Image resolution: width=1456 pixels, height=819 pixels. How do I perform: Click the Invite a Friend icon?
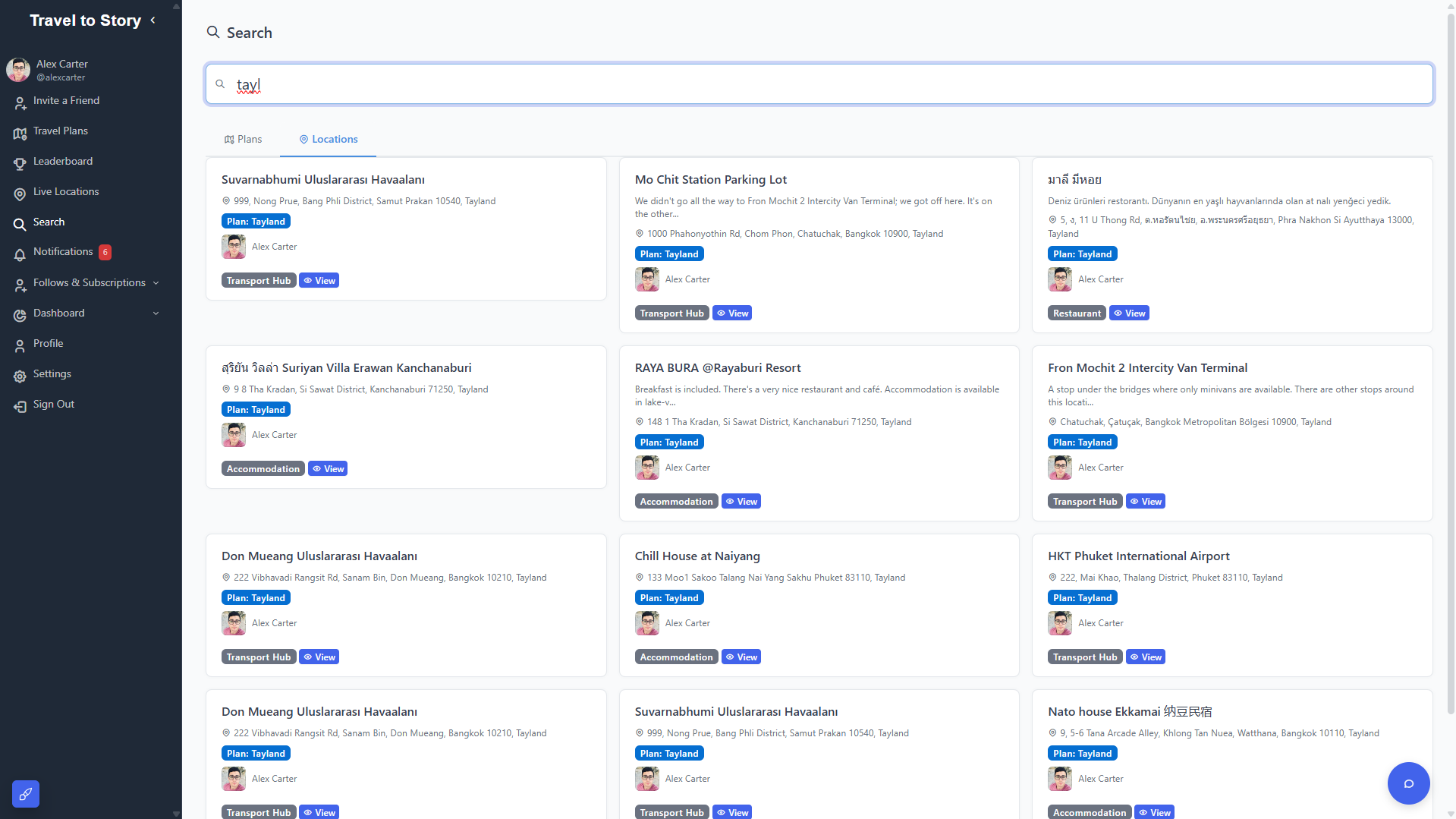coord(20,102)
